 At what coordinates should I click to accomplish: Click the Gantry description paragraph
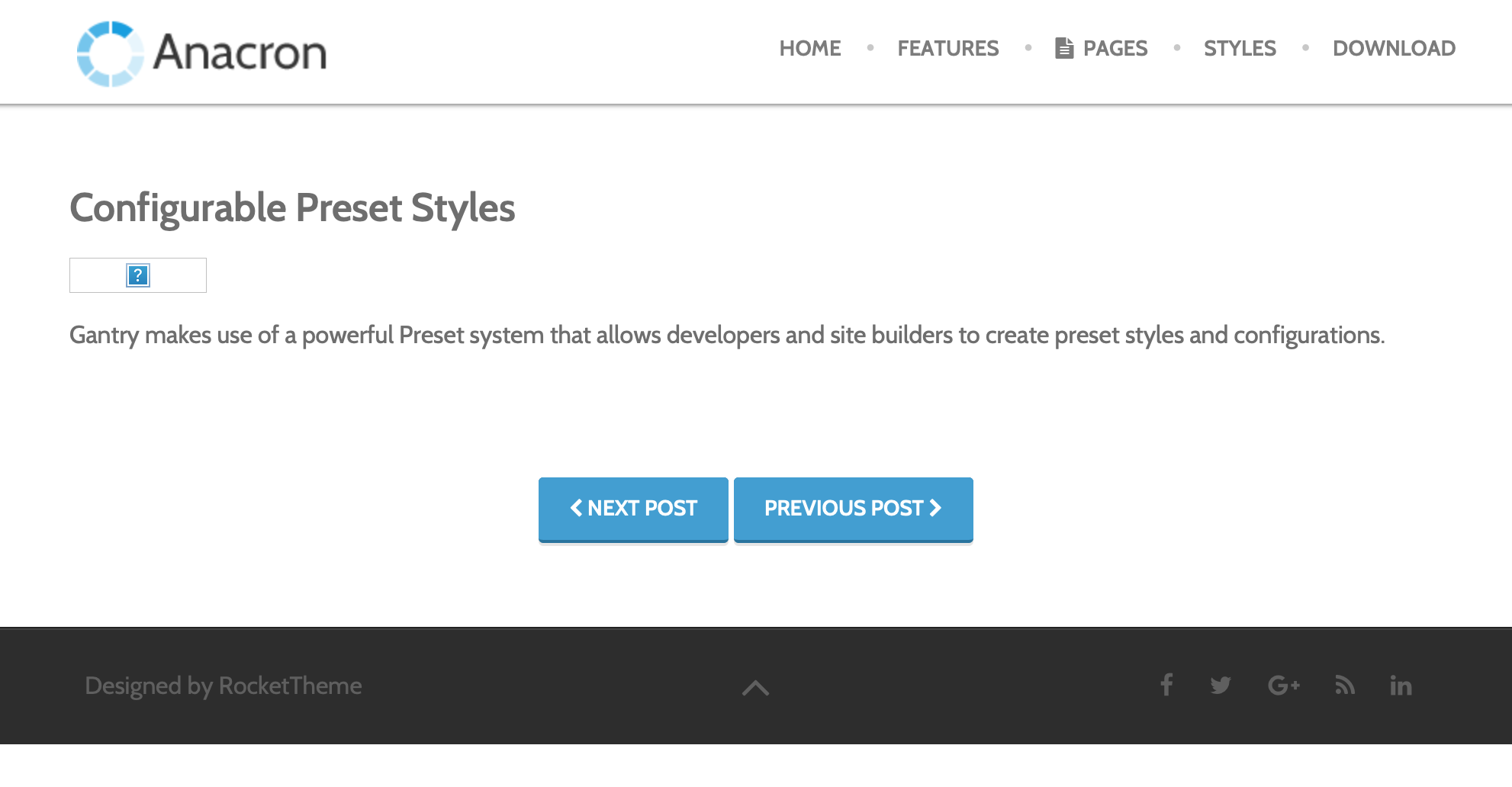727,335
